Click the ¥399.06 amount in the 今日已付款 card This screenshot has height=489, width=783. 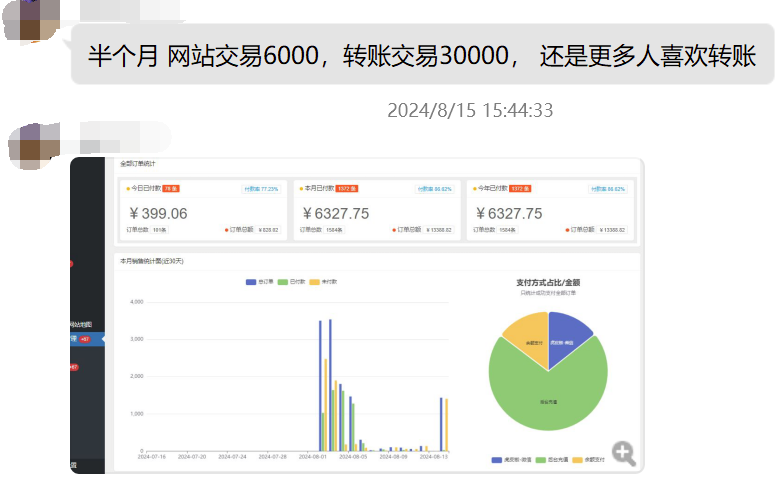coord(159,213)
